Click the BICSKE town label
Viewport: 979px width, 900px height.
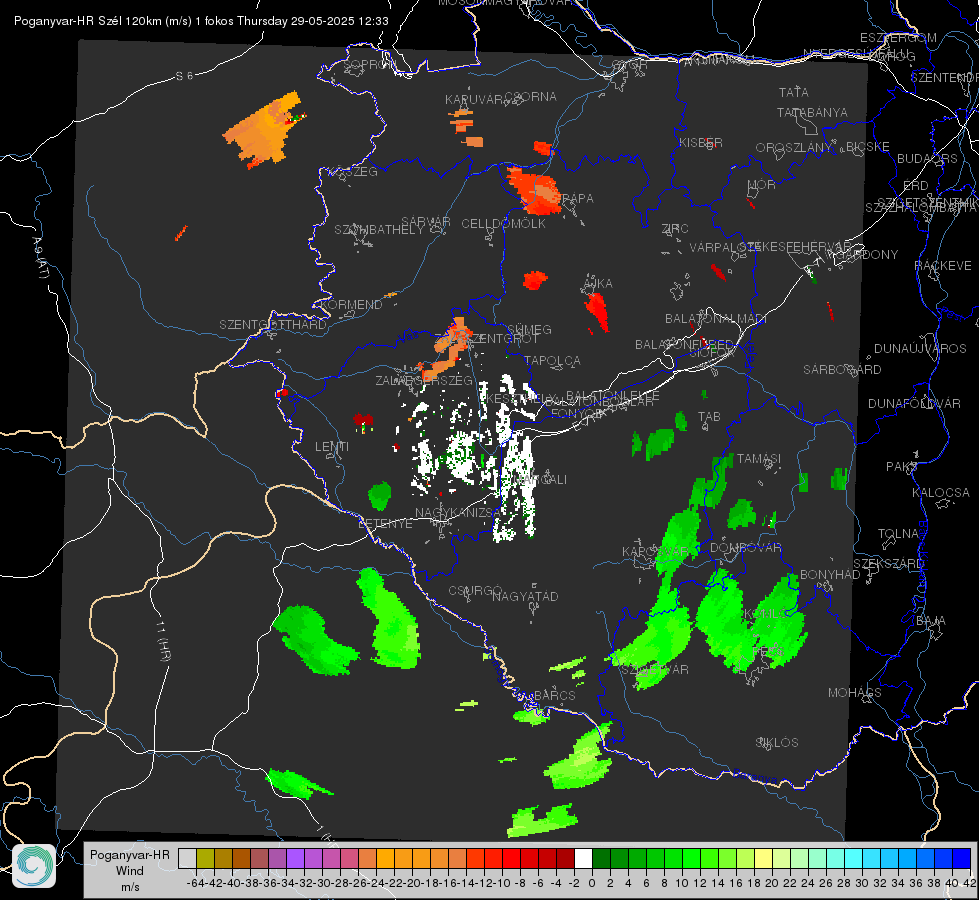point(868,147)
